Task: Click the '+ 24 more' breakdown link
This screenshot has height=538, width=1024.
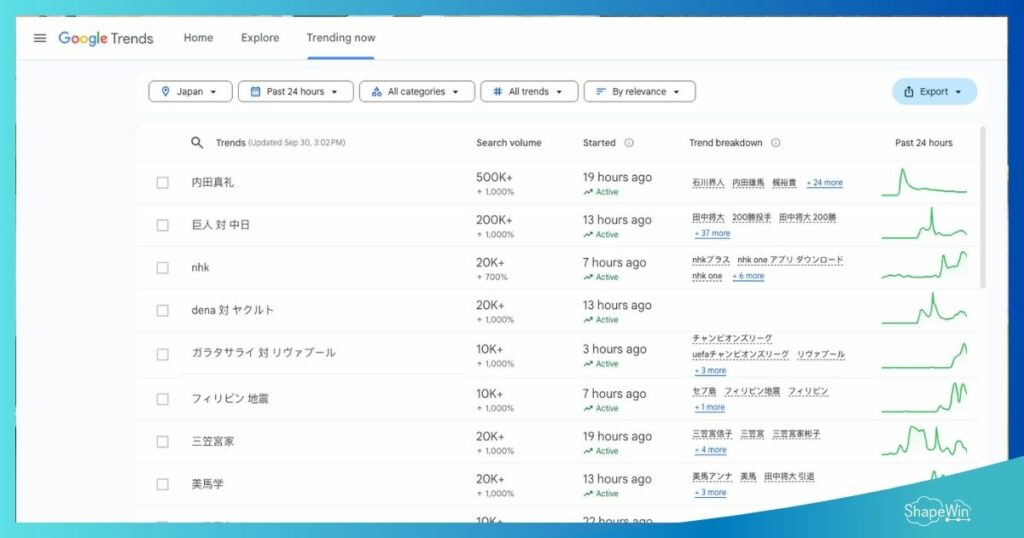Action: [825, 183]
